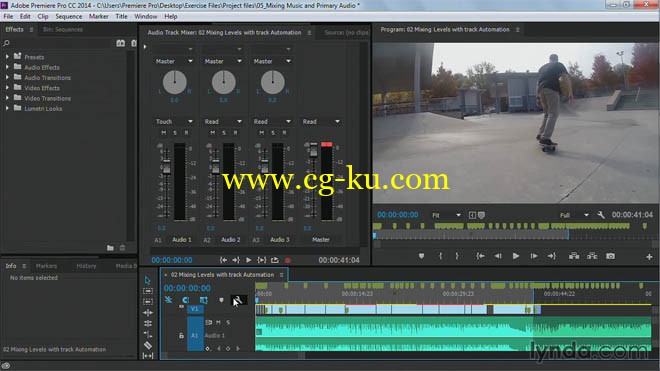Switch to the History tab
The width and height of the screenshot is (660, 371).
coord(86,266)
